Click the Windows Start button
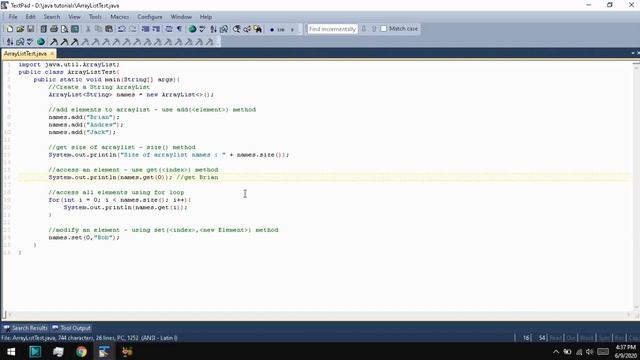640x360 pixels. point(11,351)
